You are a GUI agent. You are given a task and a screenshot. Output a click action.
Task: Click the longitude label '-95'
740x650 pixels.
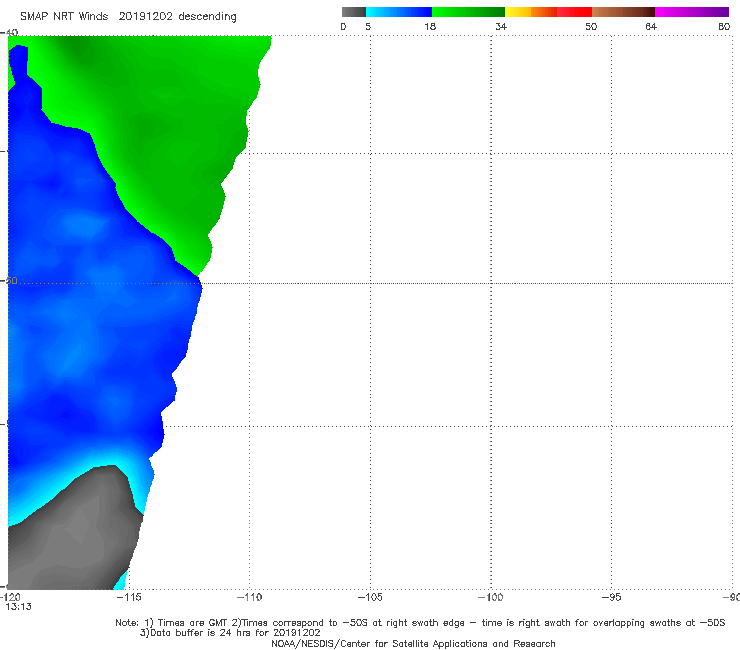611,597
